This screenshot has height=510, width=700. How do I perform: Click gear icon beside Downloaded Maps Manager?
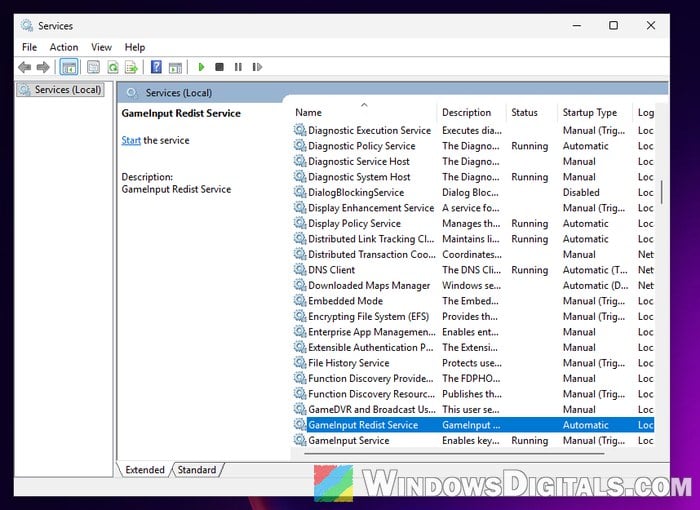300,285
